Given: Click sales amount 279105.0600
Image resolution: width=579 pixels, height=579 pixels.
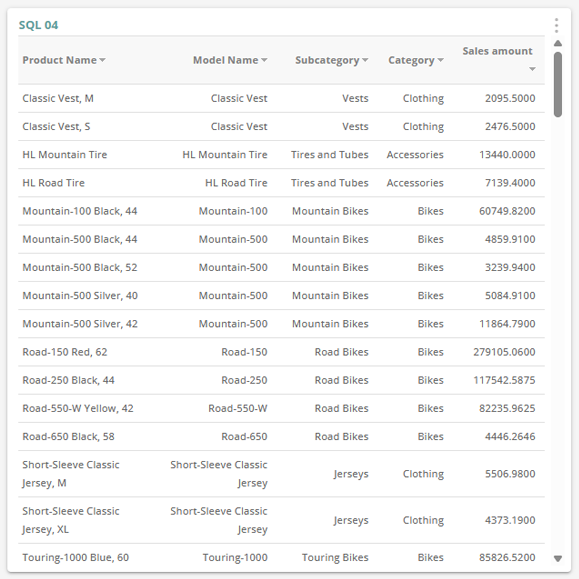Looking at the screenshot, I should click(x=504, y=352).
